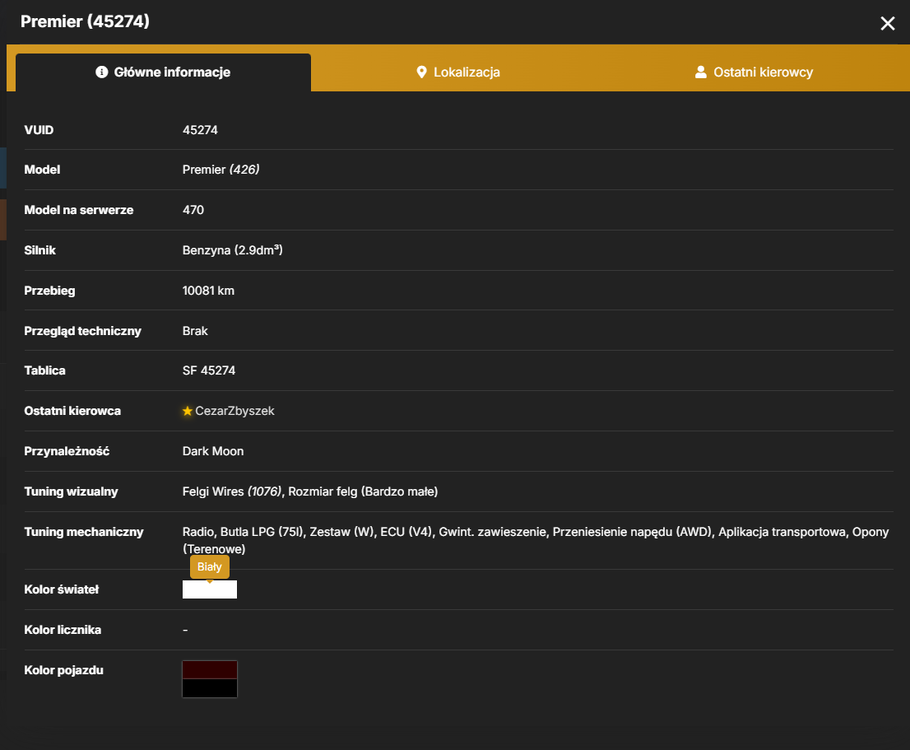Open the Główne informacje tab
910x750 pixels.
click(163, 73)
